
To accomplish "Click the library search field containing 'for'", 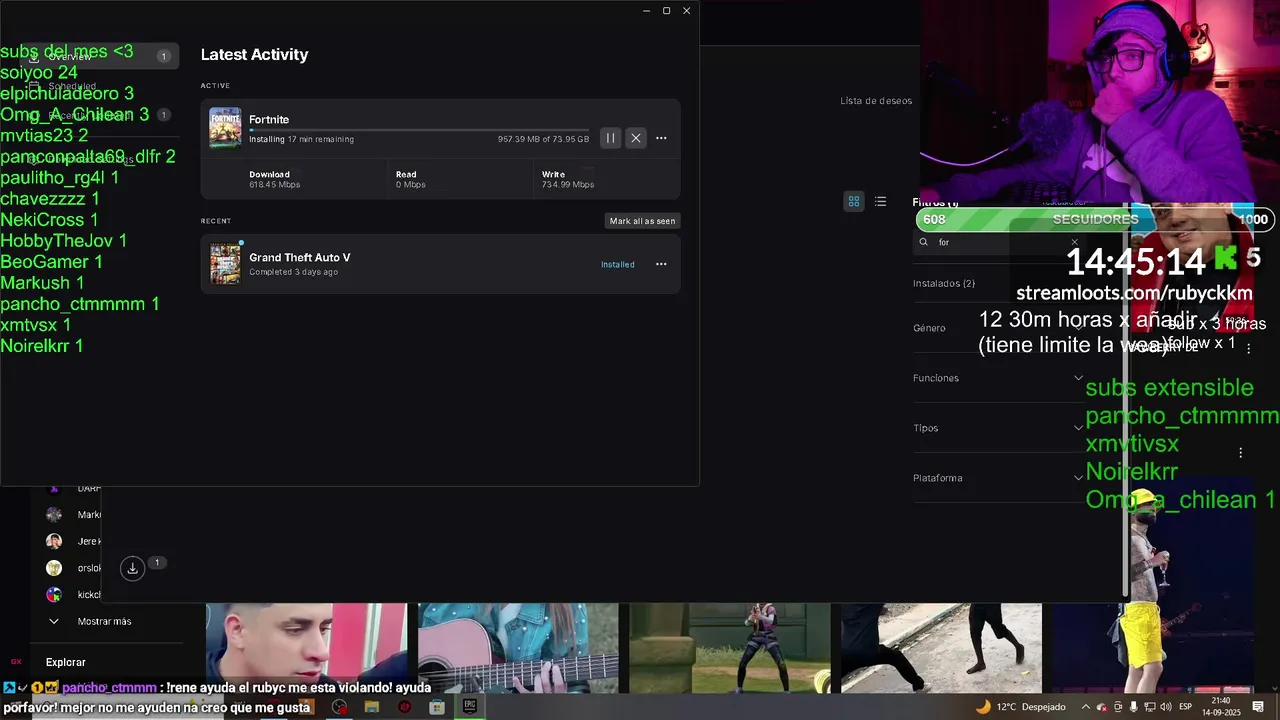I will [1000, 242].
